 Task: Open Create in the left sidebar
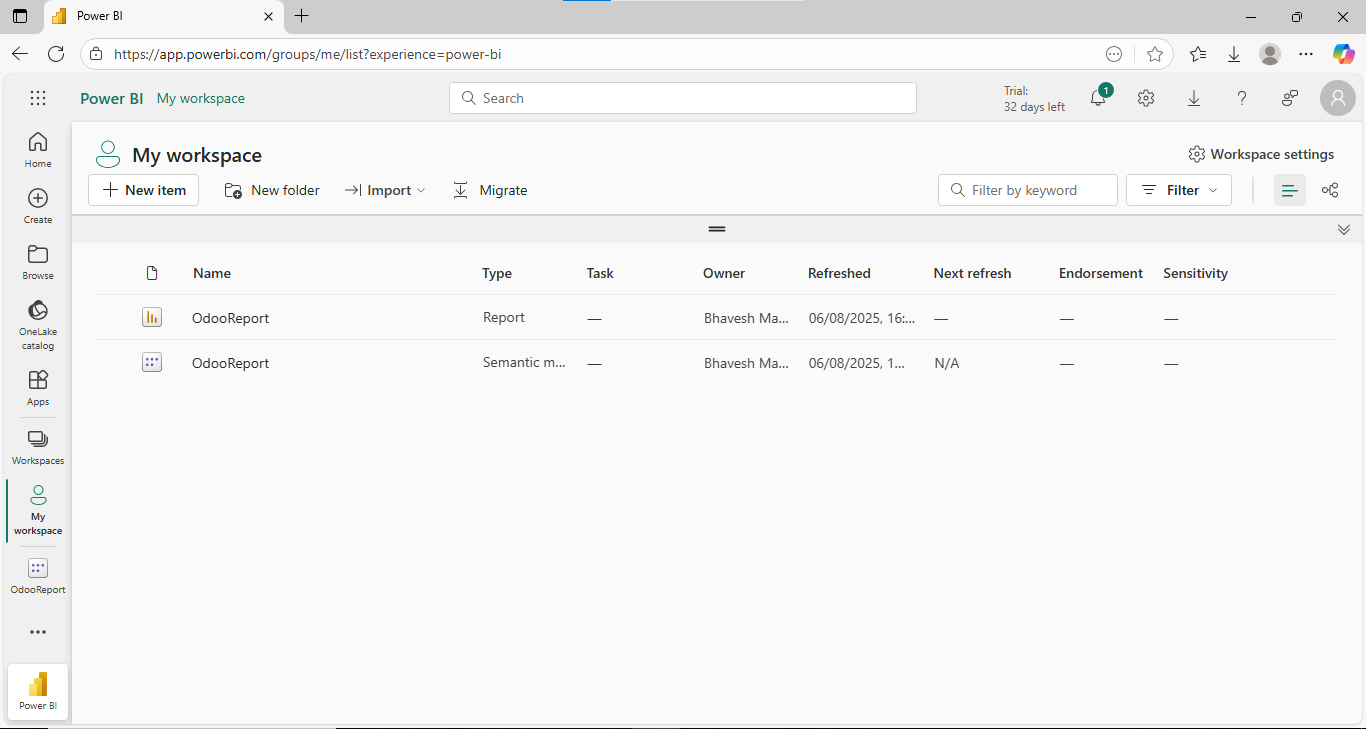(38, 205)
